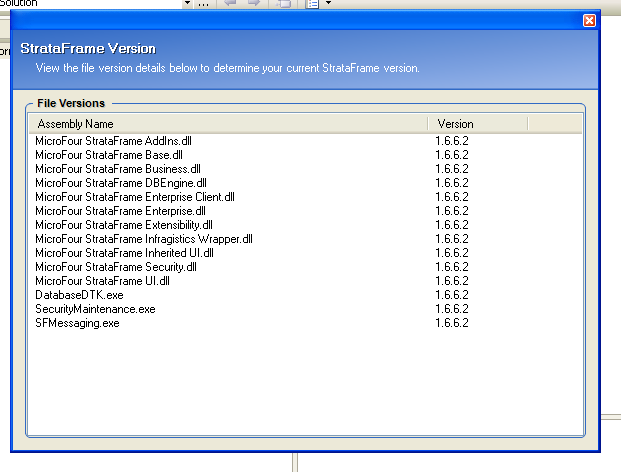Close the StrataFrame Version dialog
This screenshot has height=472, width=621.
click(589, 20)
